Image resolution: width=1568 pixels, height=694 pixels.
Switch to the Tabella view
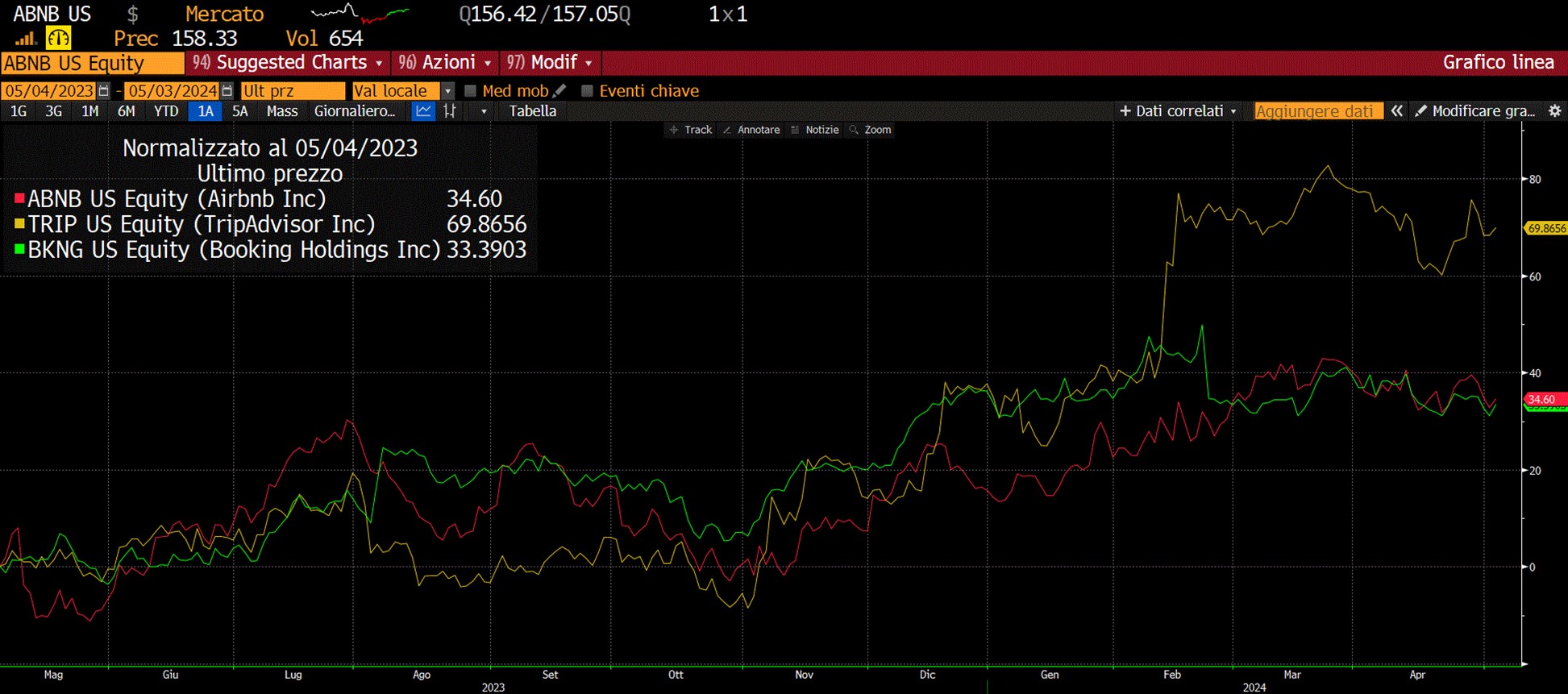[x=532, y=111]
